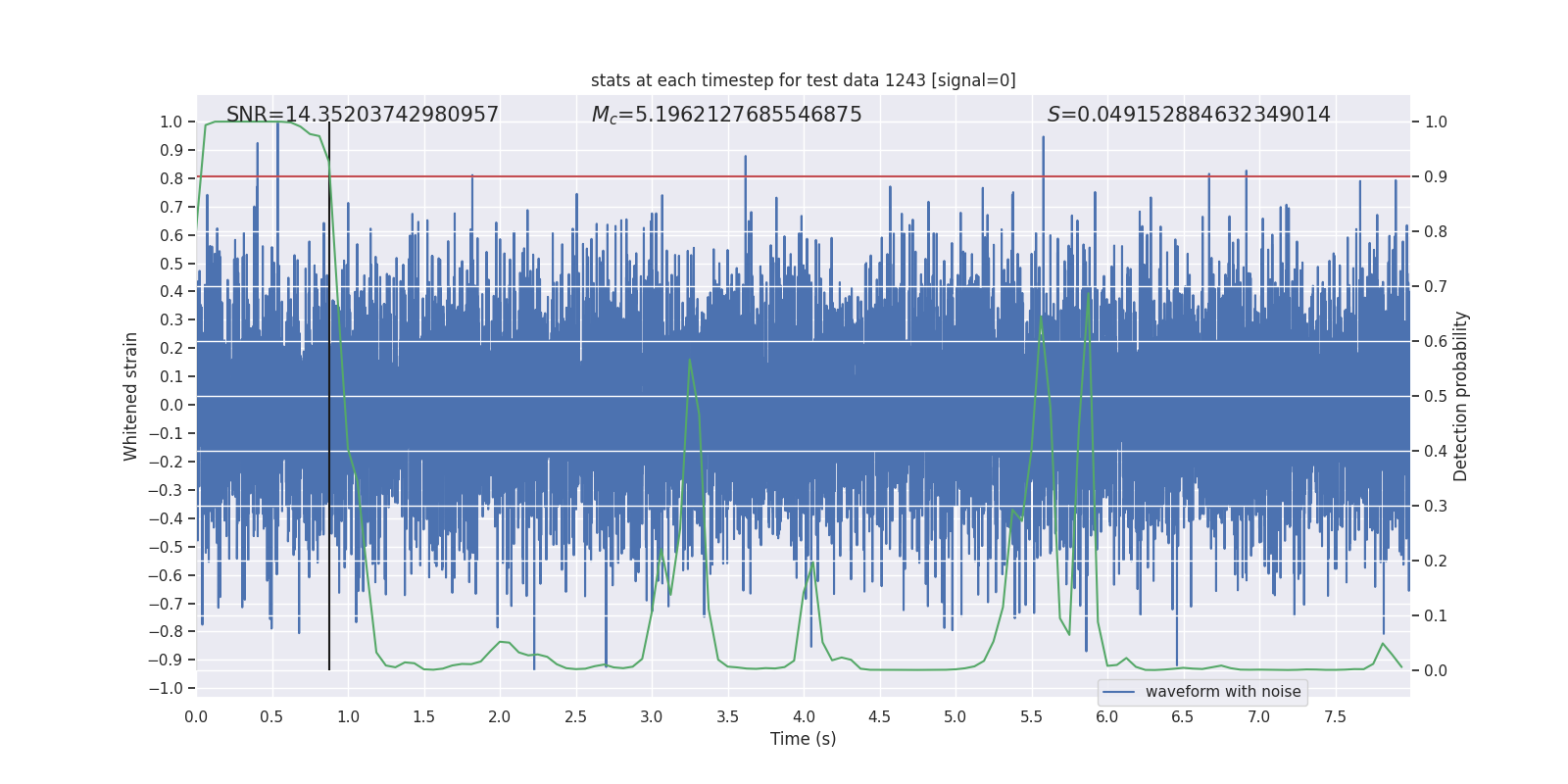Click the 4.0 tick on the time axis
This screenshot has height=784, width=1568.
(804, 716)
